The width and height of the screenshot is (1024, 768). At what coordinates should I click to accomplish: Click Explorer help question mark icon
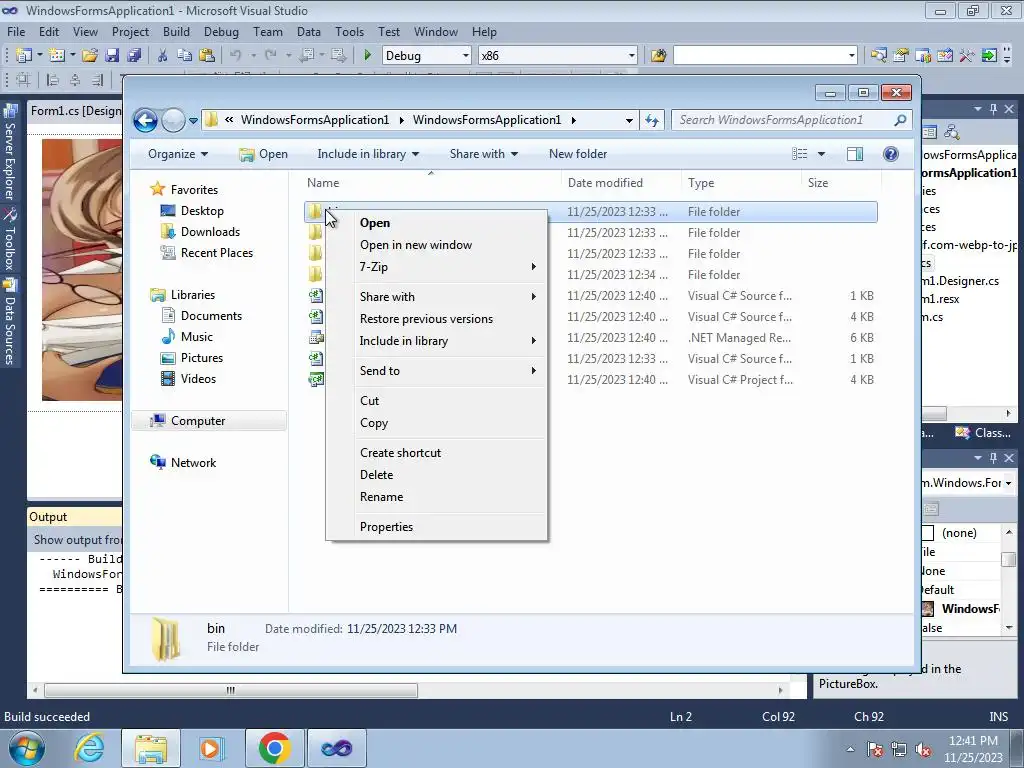(x=891, y=154)
